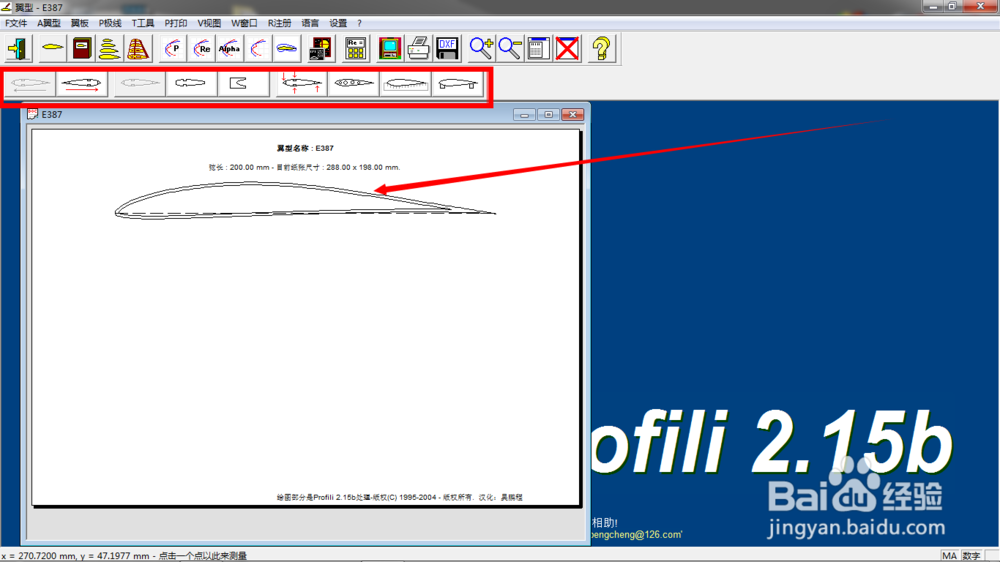Click the tapered wing panel ribs icon
Image resolution: width=1000 pixels, height=562 pixels.
138,48
